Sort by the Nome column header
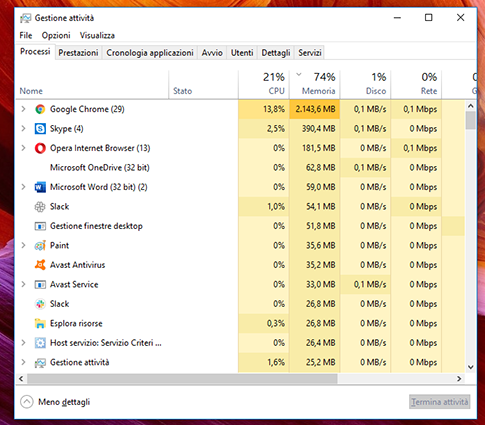Image resolution: width=485 pixels, height=425 pixels. coord(92,85)
